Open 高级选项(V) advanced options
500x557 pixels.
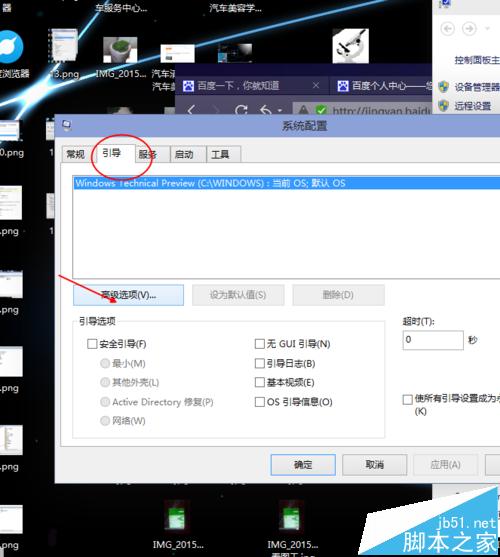[x=128, y=295]
